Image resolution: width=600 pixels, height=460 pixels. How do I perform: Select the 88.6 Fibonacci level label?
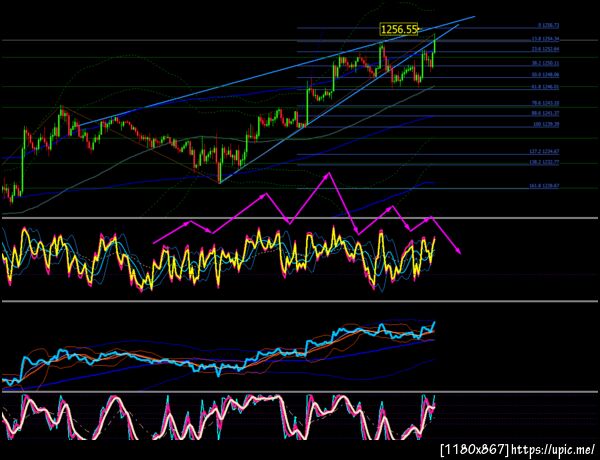(x=546, y=114)
